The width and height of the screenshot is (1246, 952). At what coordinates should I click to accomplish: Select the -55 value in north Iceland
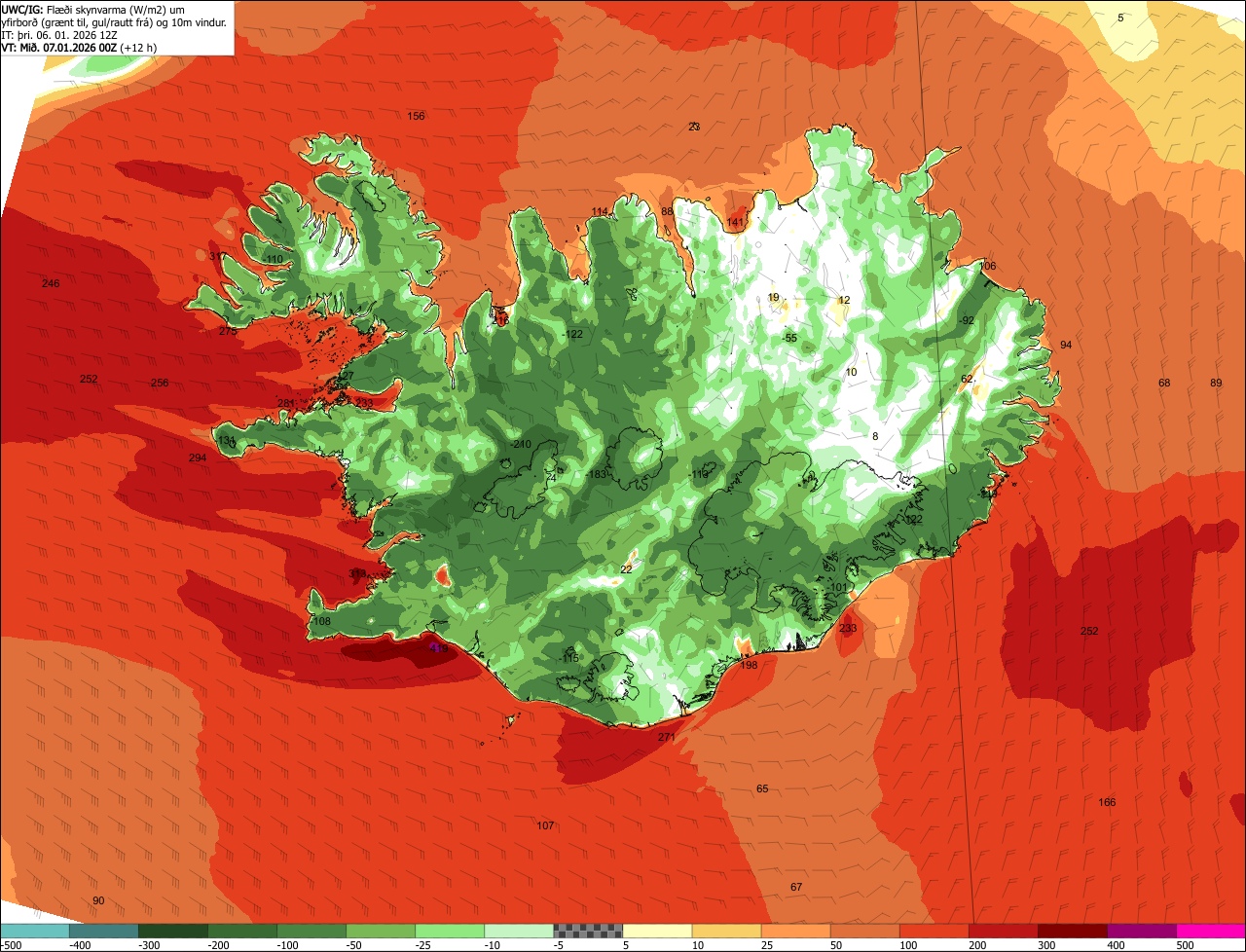(790, 338)
